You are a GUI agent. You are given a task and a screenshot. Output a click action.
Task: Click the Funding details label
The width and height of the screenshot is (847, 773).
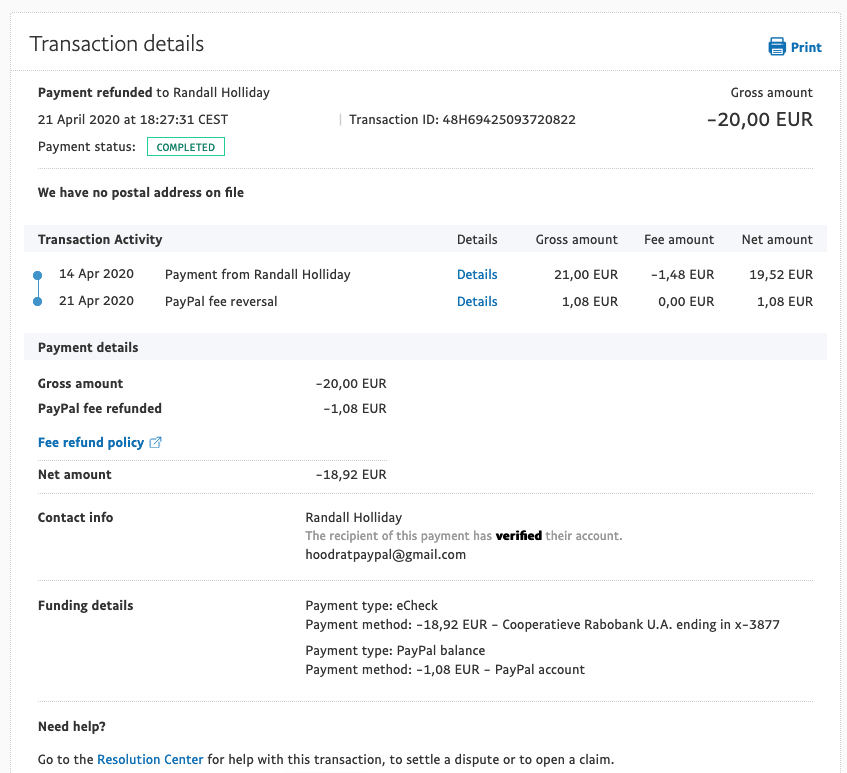(x=85, y=606)
